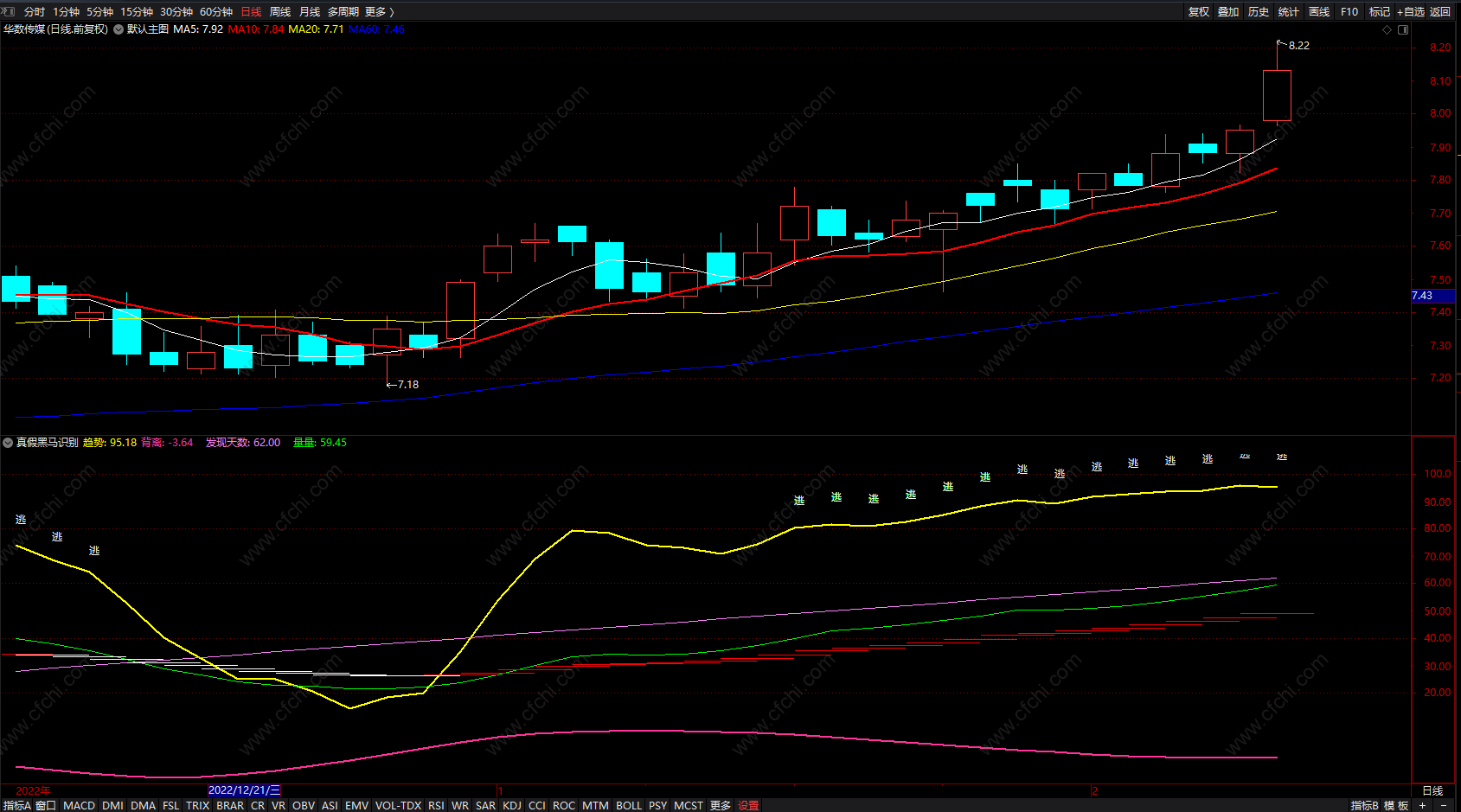Switch sub-chart to FSL indicator
1461x812 pixels.
pos(171,805)
